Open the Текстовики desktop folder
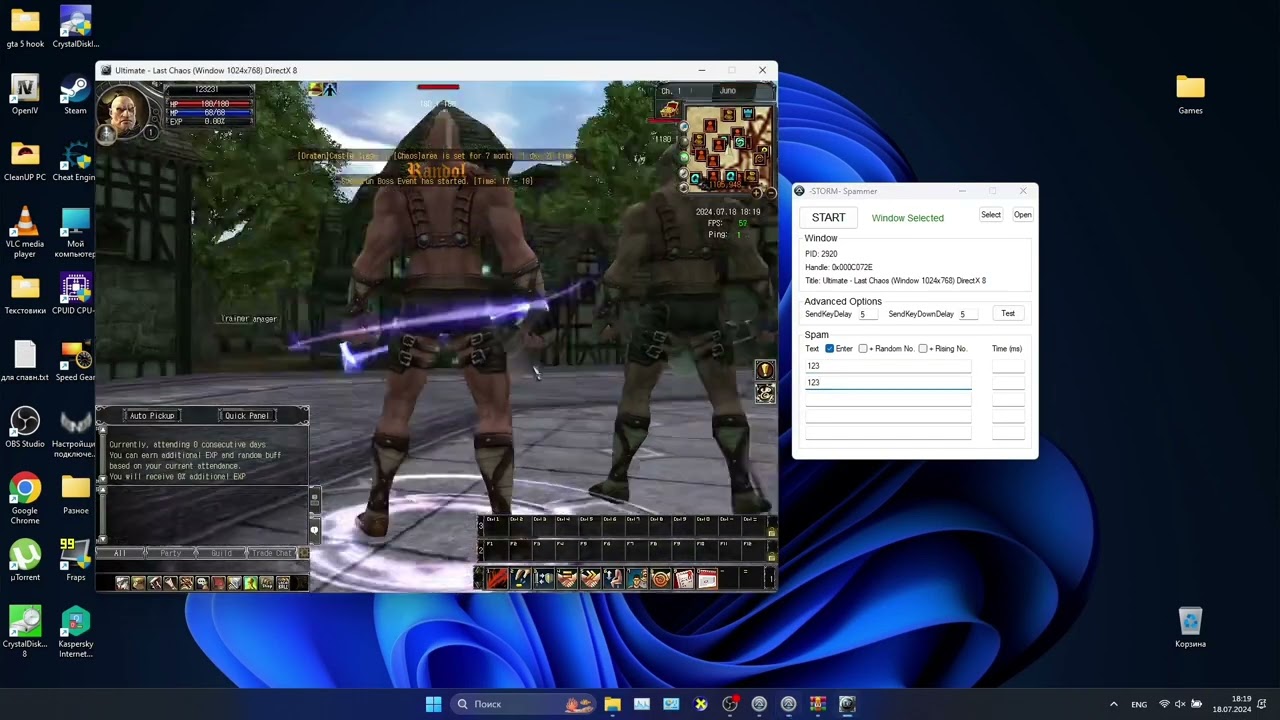 (25, 295)
